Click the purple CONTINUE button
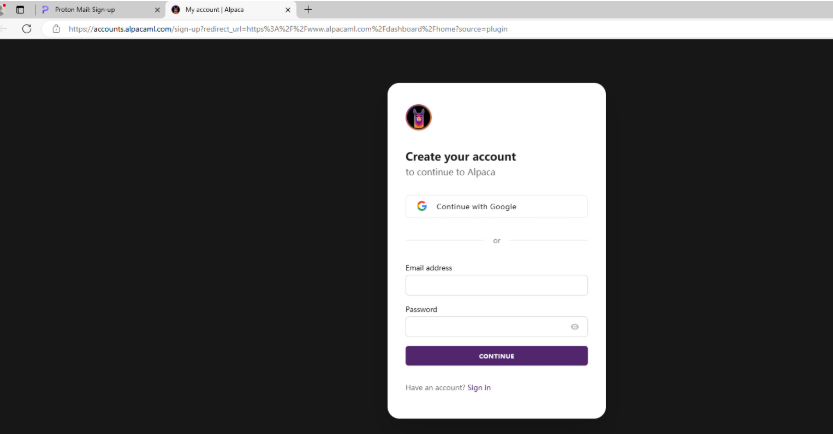833x434 pixels. [496, 356]
